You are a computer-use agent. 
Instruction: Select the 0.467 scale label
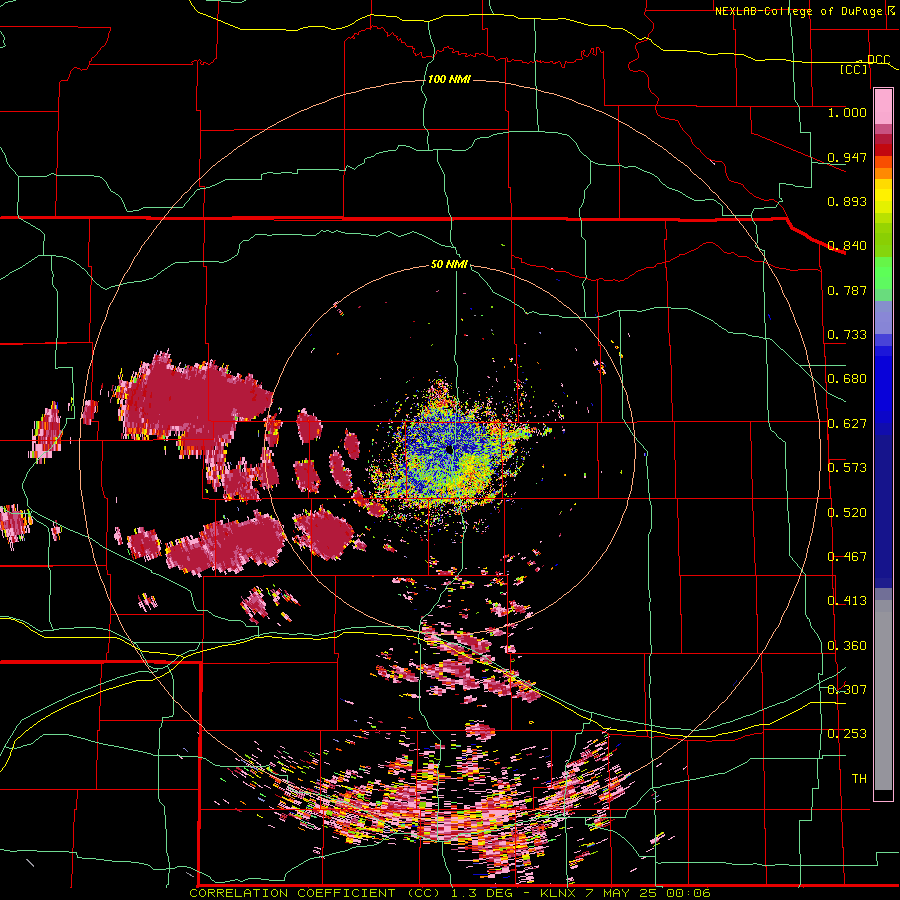(x=847, y=557)
